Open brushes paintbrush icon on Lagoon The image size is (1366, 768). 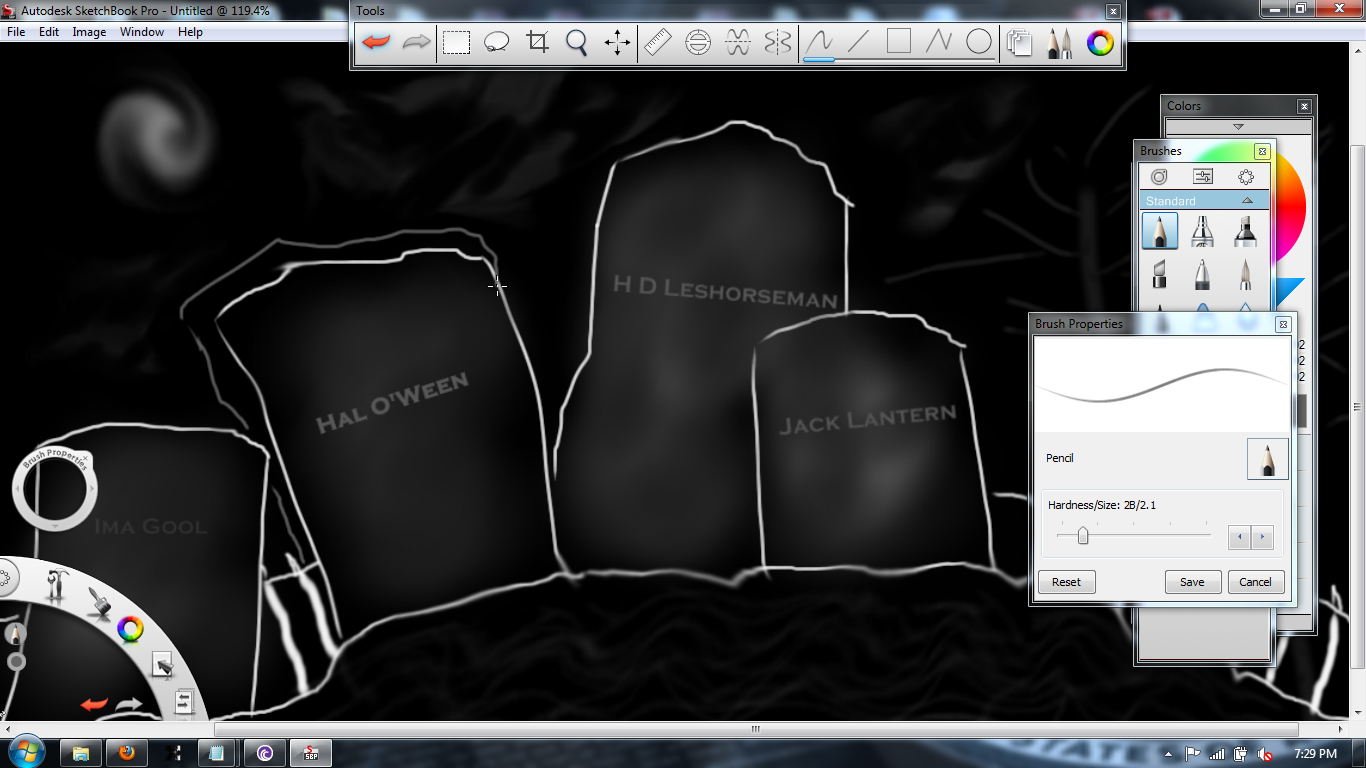click(x=97, y=602)
